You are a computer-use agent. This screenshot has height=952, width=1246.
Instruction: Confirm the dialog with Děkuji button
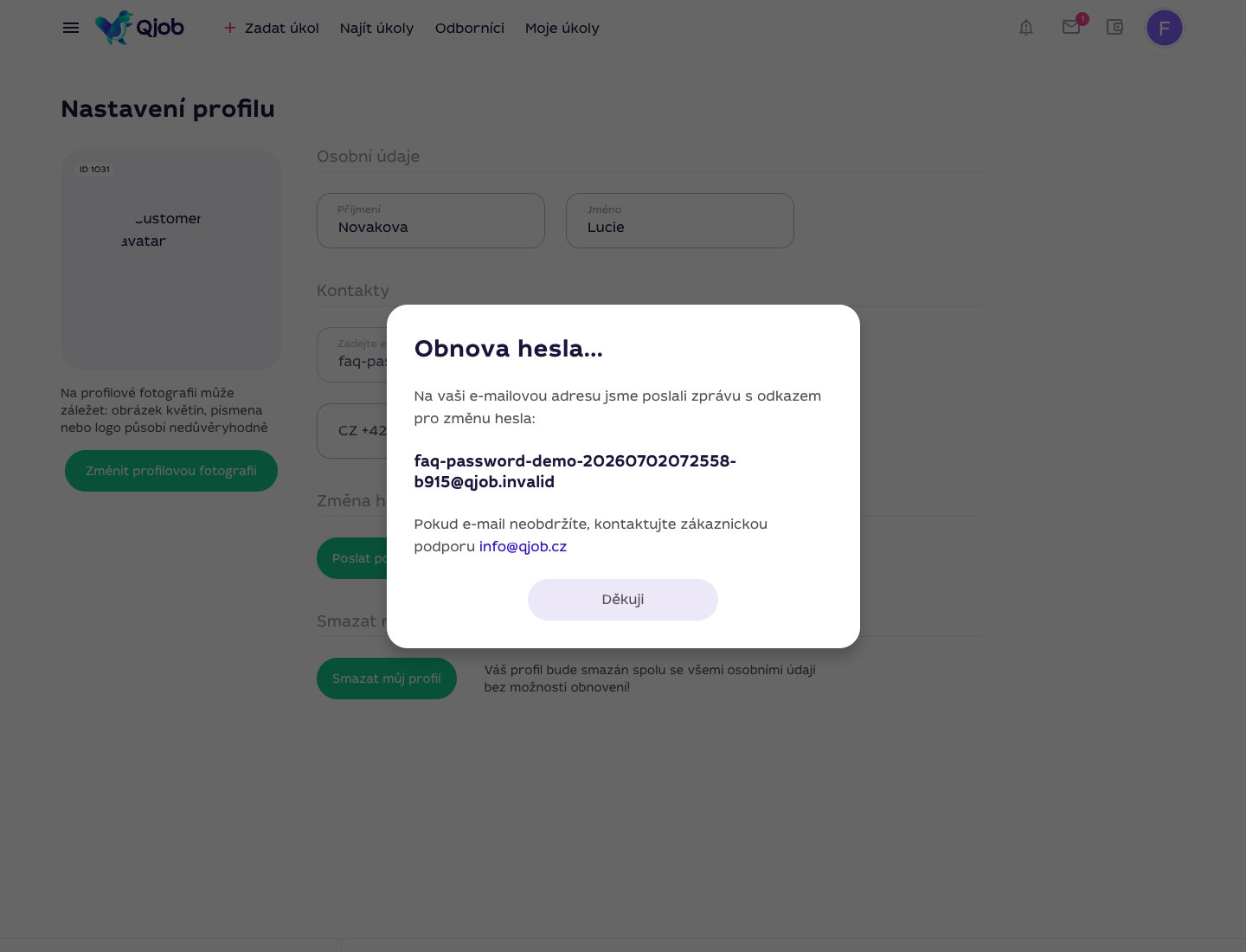[623, 600]
